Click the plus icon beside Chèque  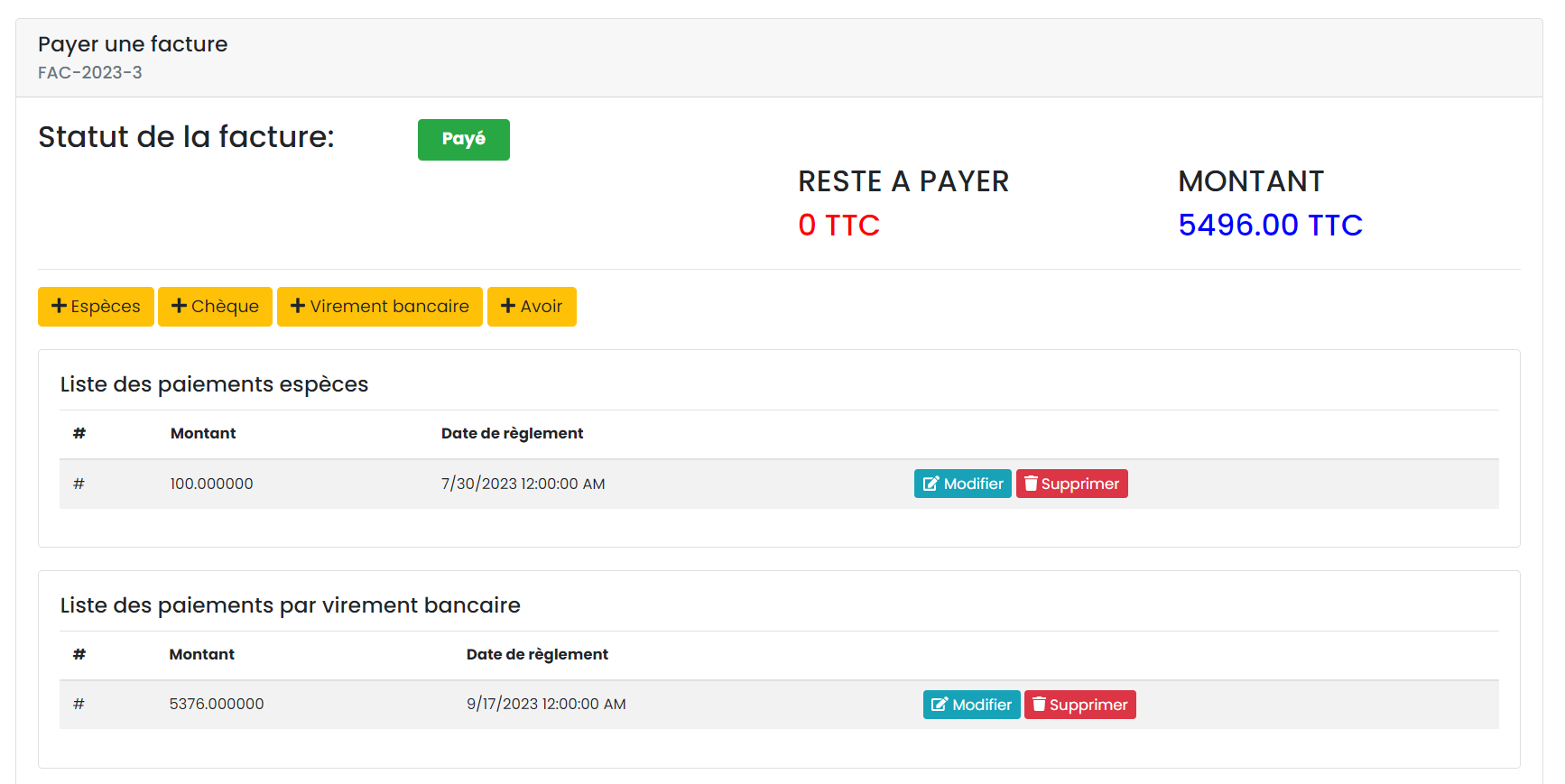(x=179, y=307)
